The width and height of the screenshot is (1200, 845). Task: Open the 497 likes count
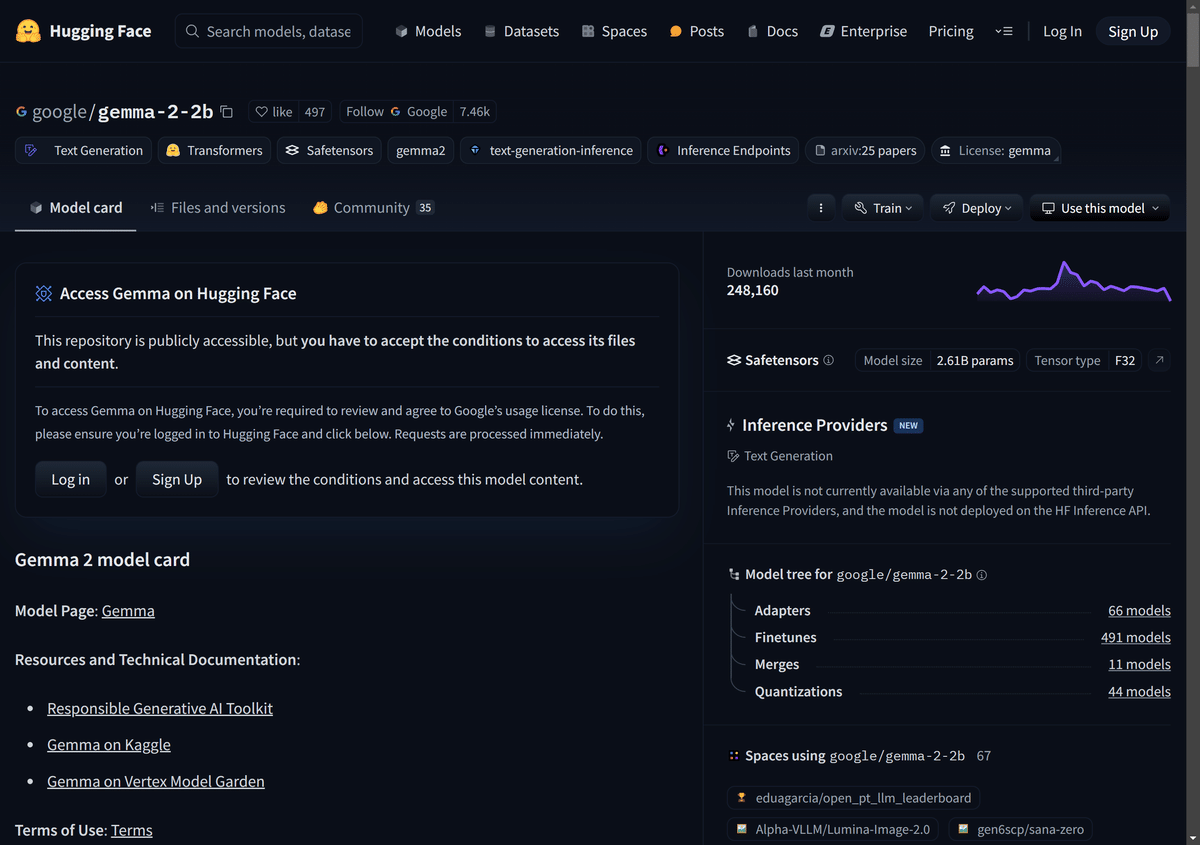click(x=315, y=112)
